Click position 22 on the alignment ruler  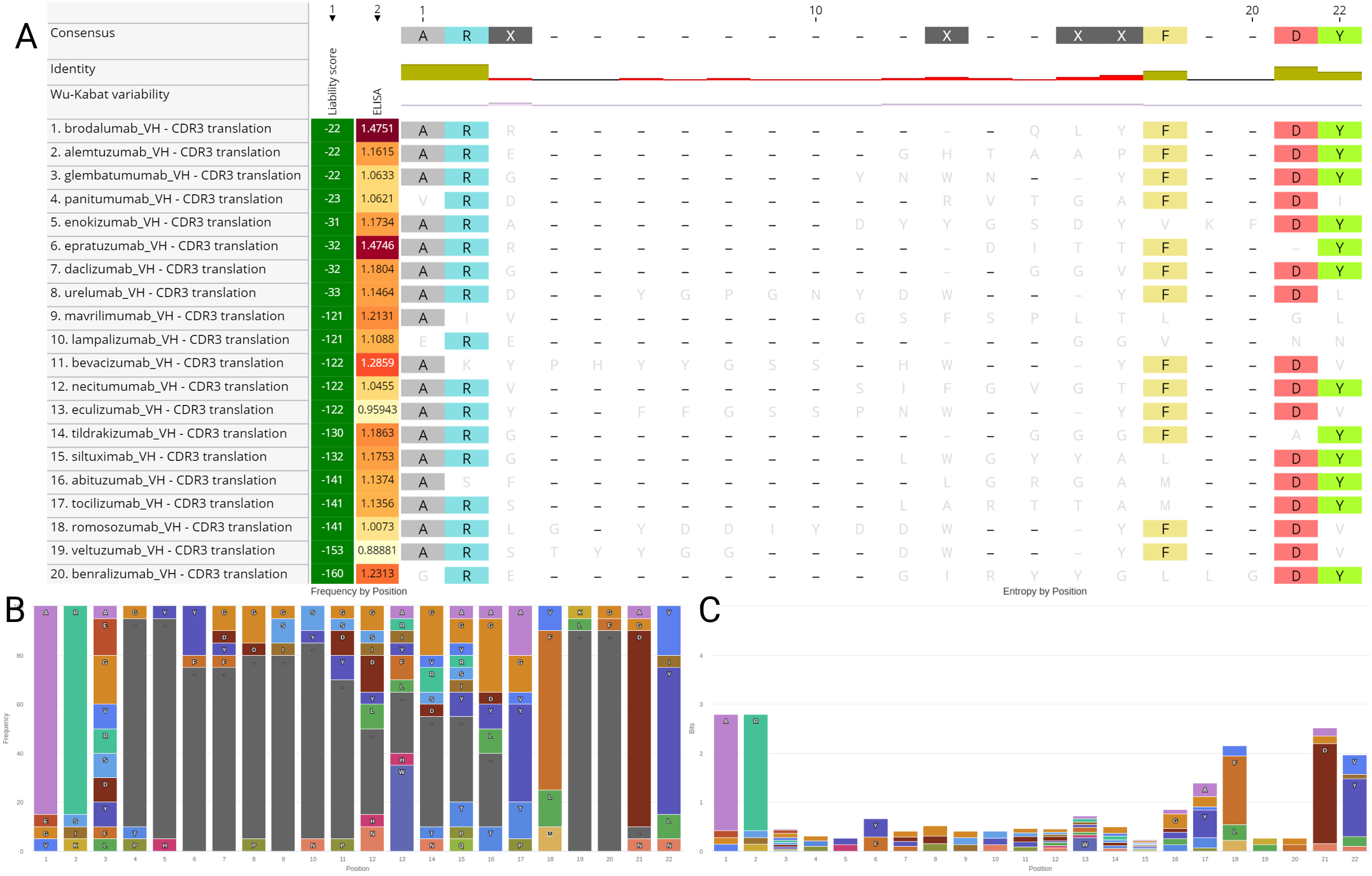(1340, 11)
